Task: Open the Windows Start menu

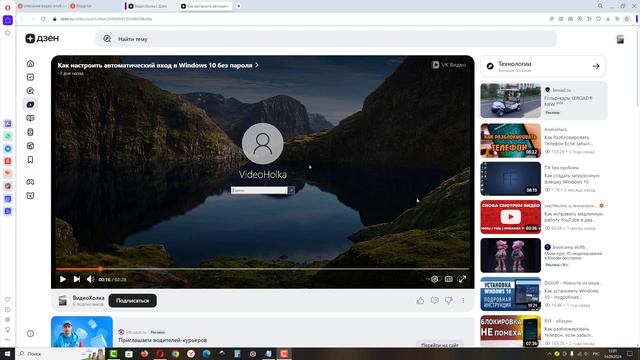Action: 7,353
